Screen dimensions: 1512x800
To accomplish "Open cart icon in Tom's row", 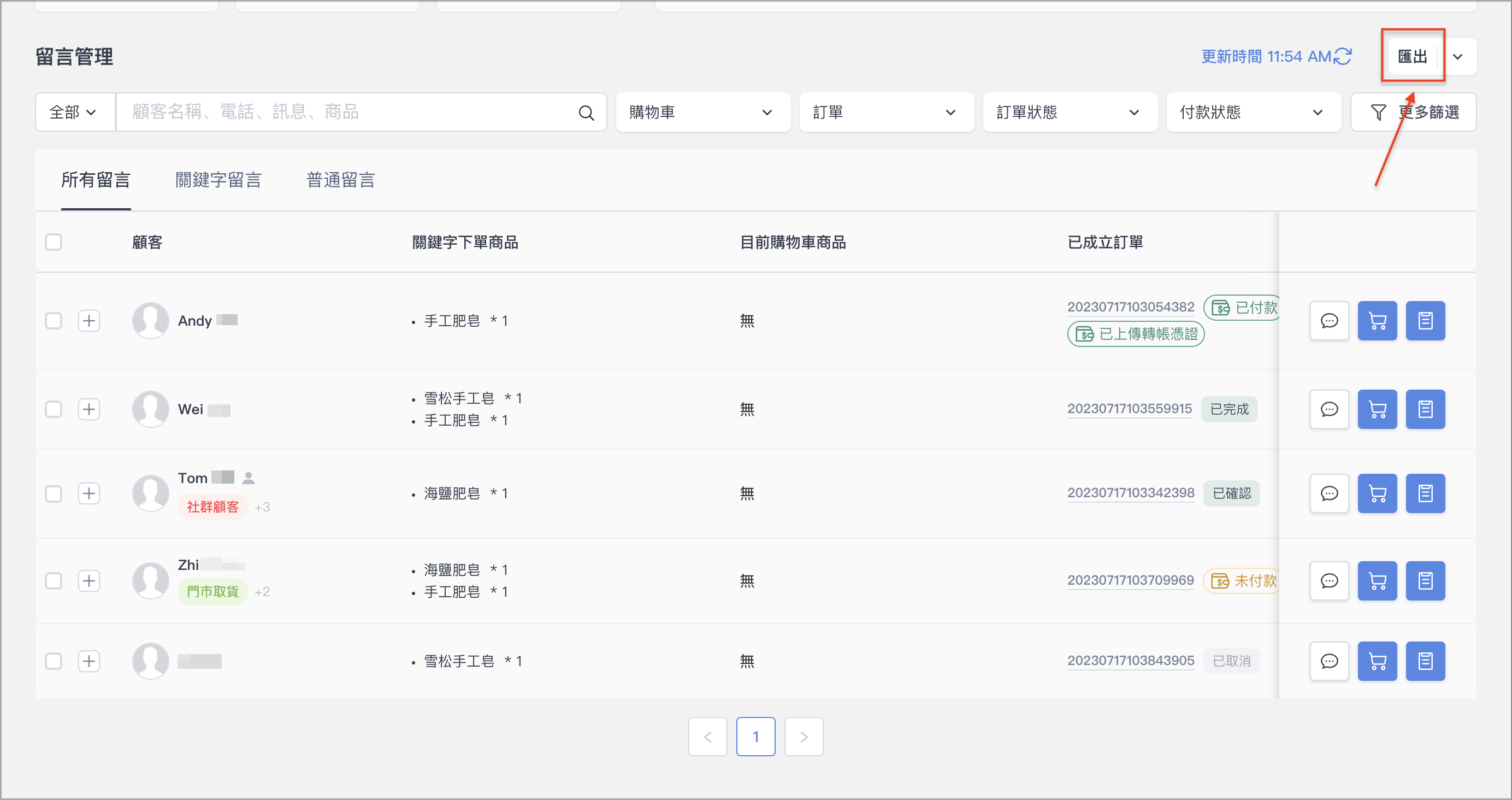I will coord(1377,493).
